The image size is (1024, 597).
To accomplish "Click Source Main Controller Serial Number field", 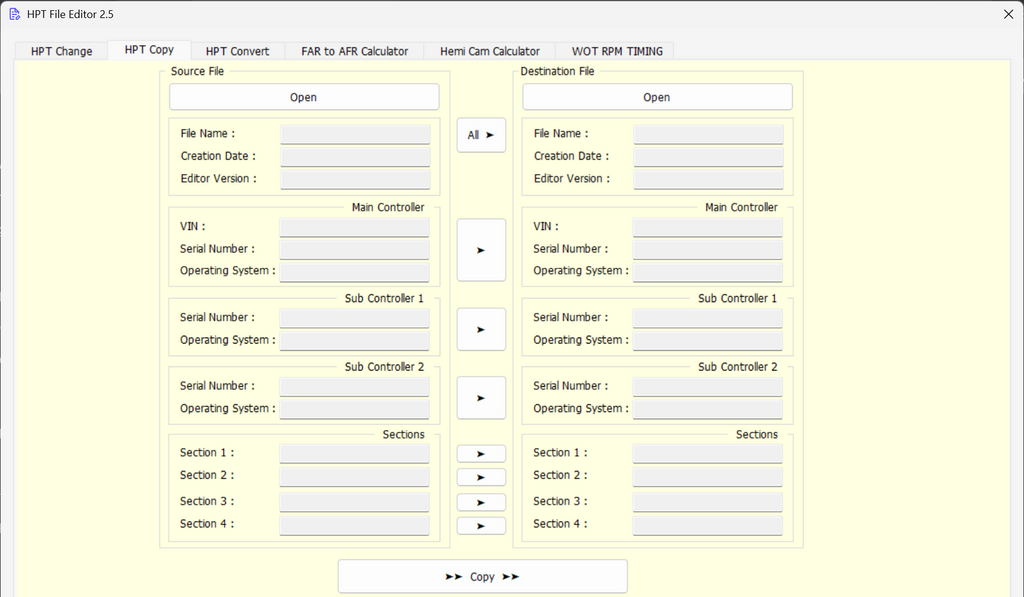I will pyautogui.click(x=355, y=249).
